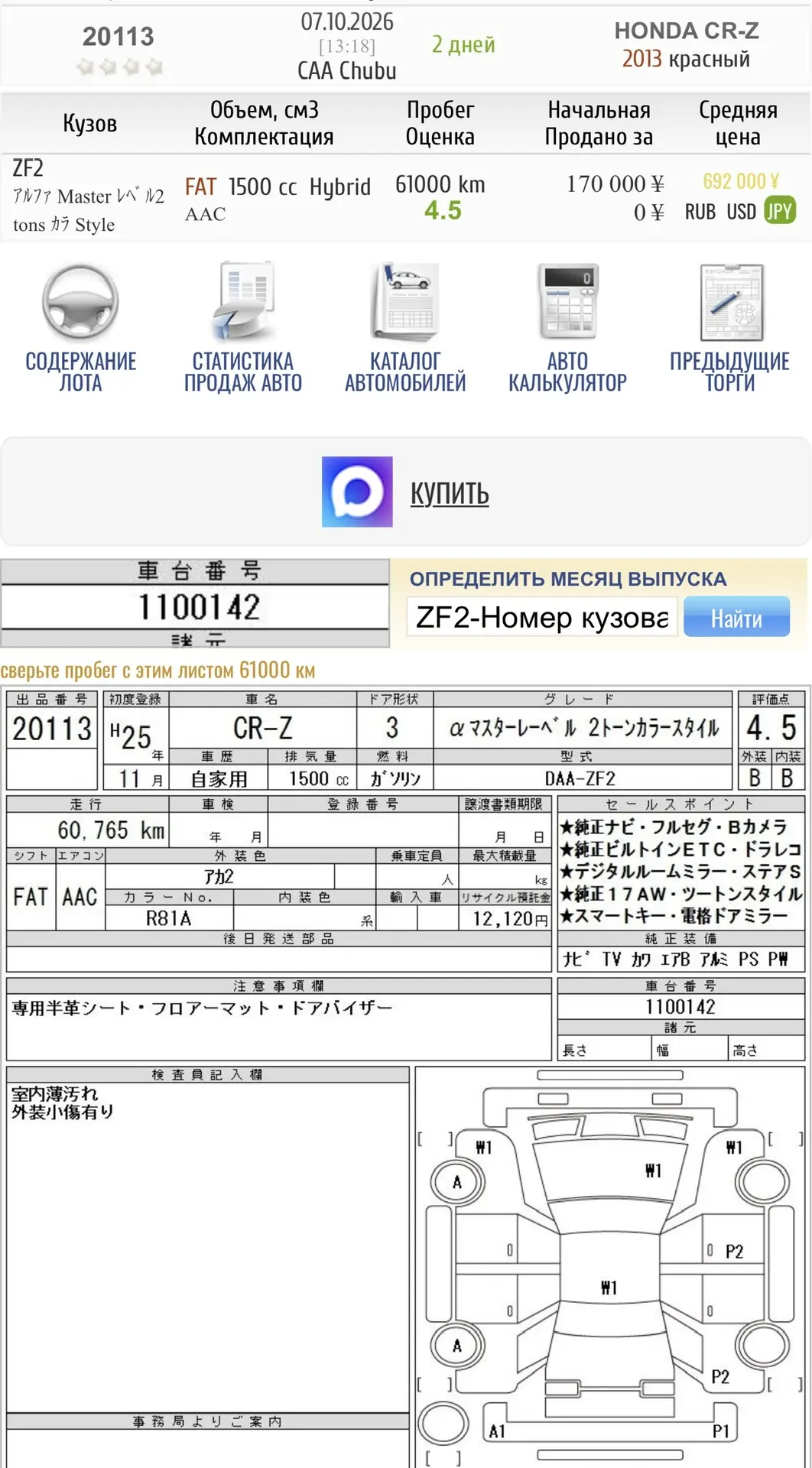The image size is (812, 1468).
Task: Click the Кузов column header
Action: click(90, 123)
